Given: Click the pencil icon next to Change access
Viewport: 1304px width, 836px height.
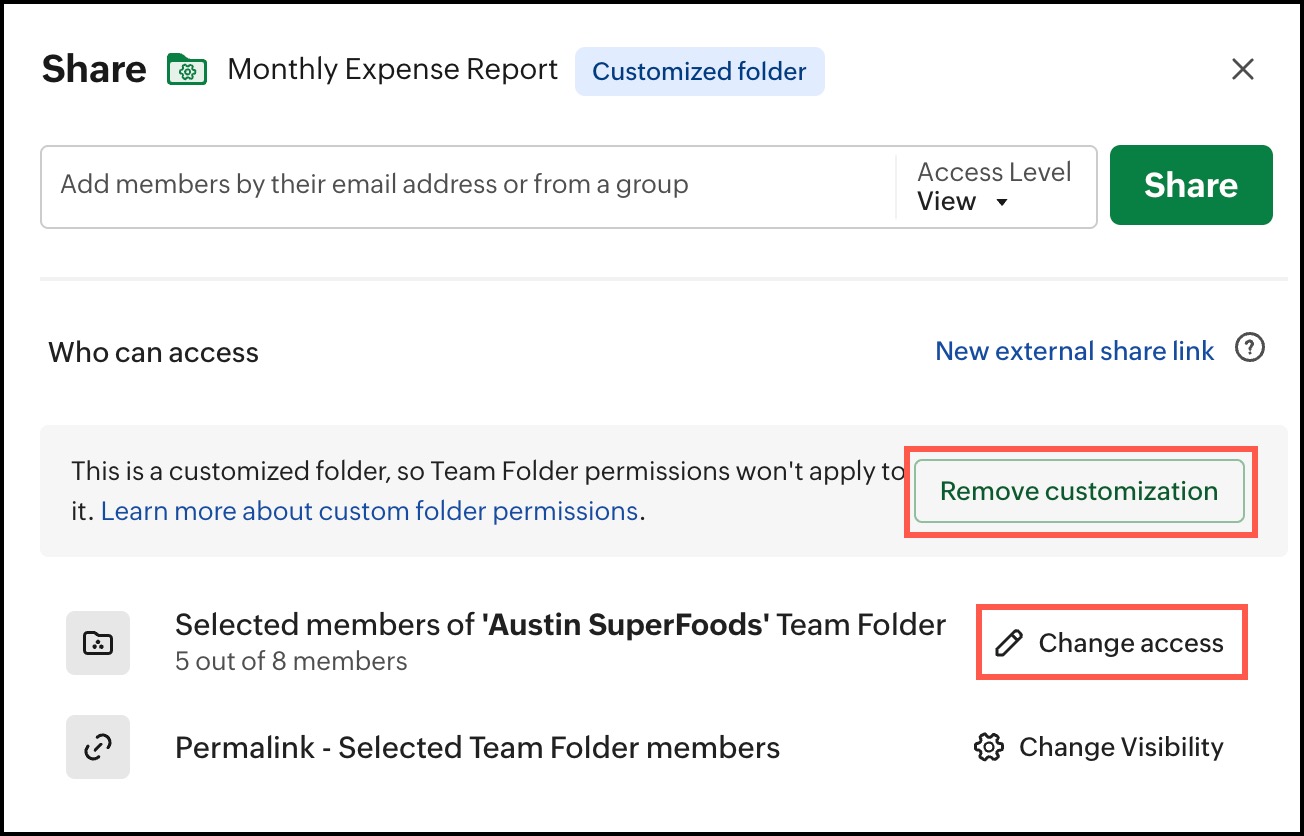Looking at the screenshot, I should click(1009, 643).
